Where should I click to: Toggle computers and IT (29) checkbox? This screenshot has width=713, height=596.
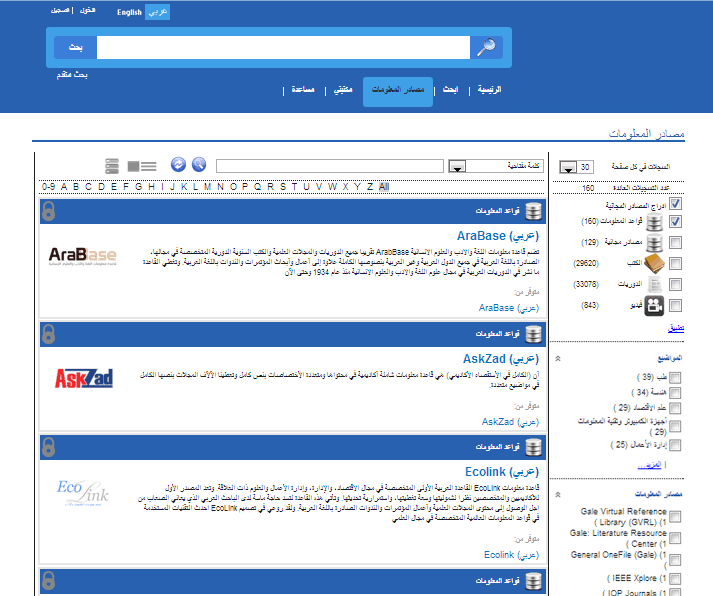tap(675, 426)
